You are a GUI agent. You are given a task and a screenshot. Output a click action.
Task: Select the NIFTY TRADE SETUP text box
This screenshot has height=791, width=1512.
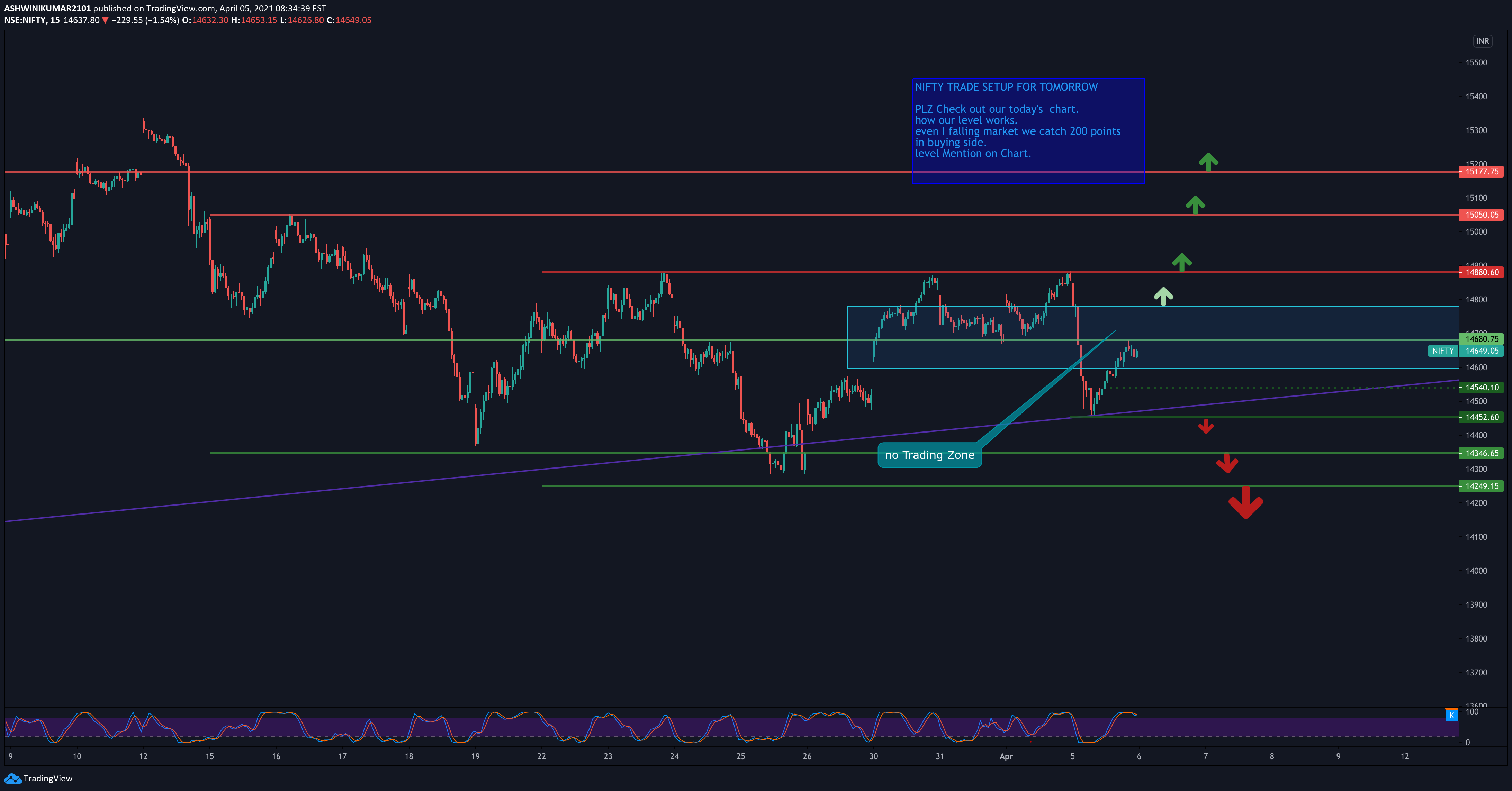[1028, 130]
